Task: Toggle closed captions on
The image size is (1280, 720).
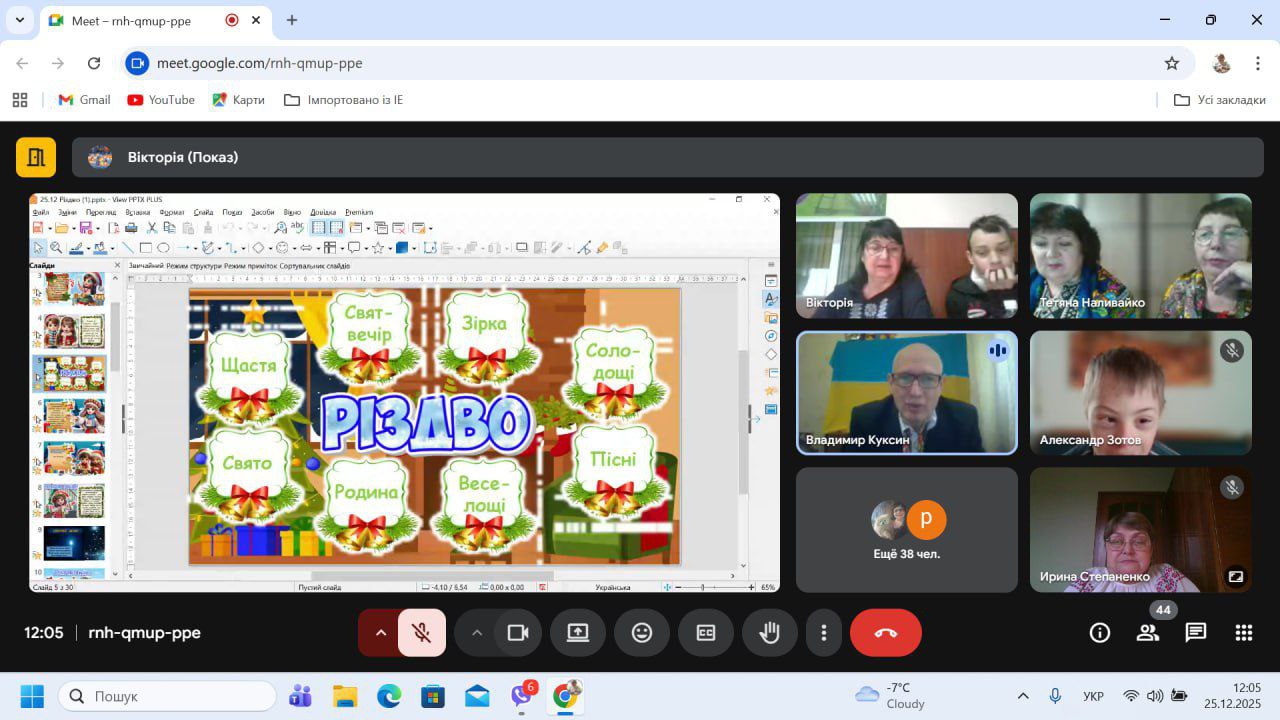Action: 706,633
